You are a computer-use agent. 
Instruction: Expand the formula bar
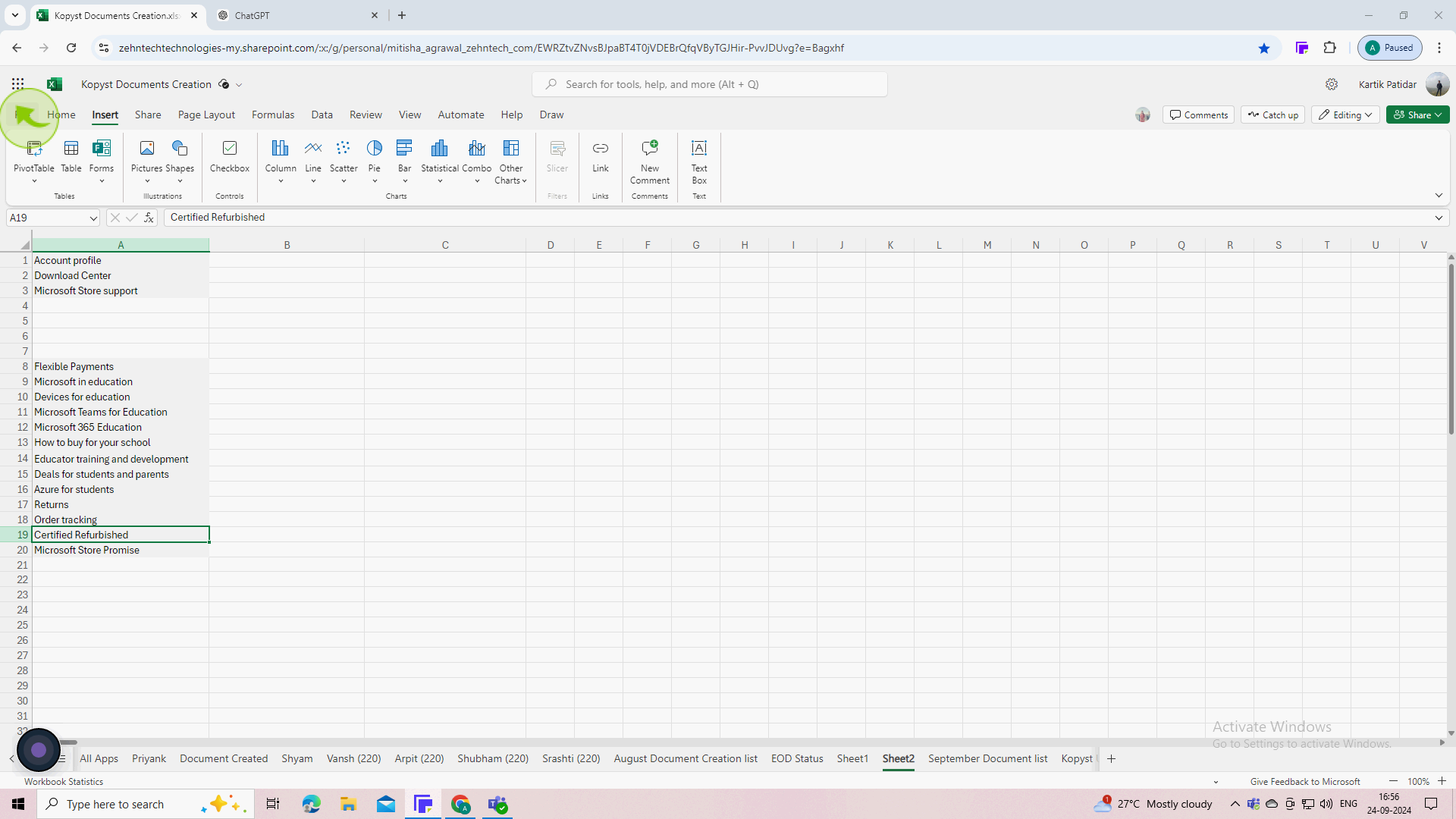[1439, 218]
